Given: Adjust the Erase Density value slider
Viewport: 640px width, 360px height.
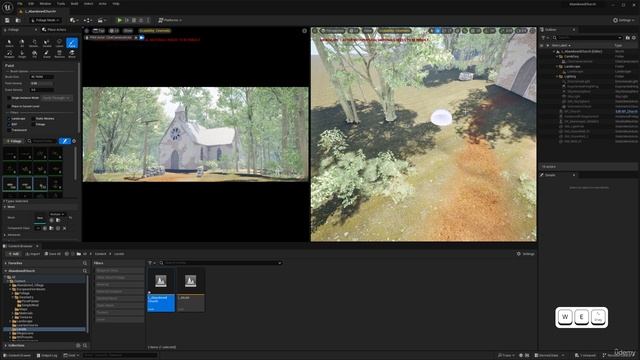Looking at the screenshot, I should [x=42, y=90].
